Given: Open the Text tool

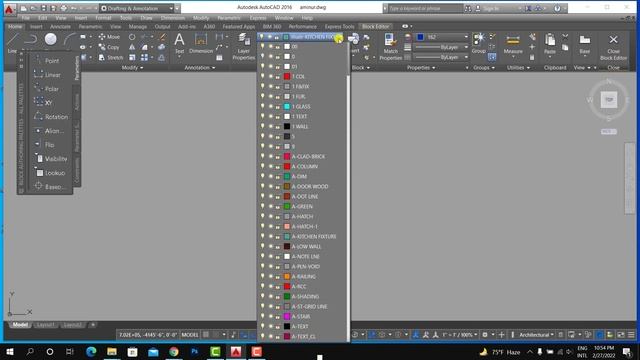Looking at the screenshot, I should pyautogui.click(x=179, y=44).
